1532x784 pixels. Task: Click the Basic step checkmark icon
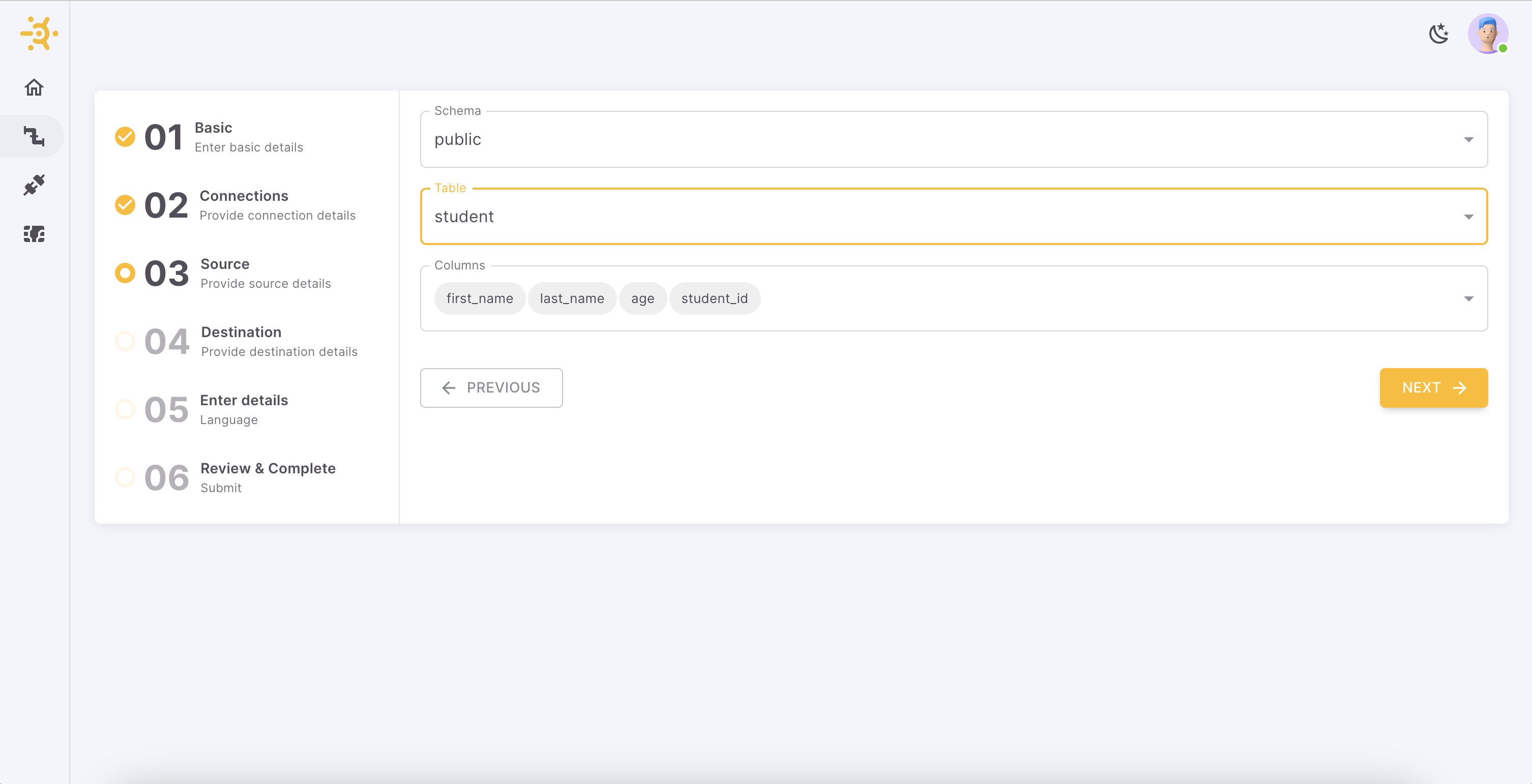click(125, 137)
